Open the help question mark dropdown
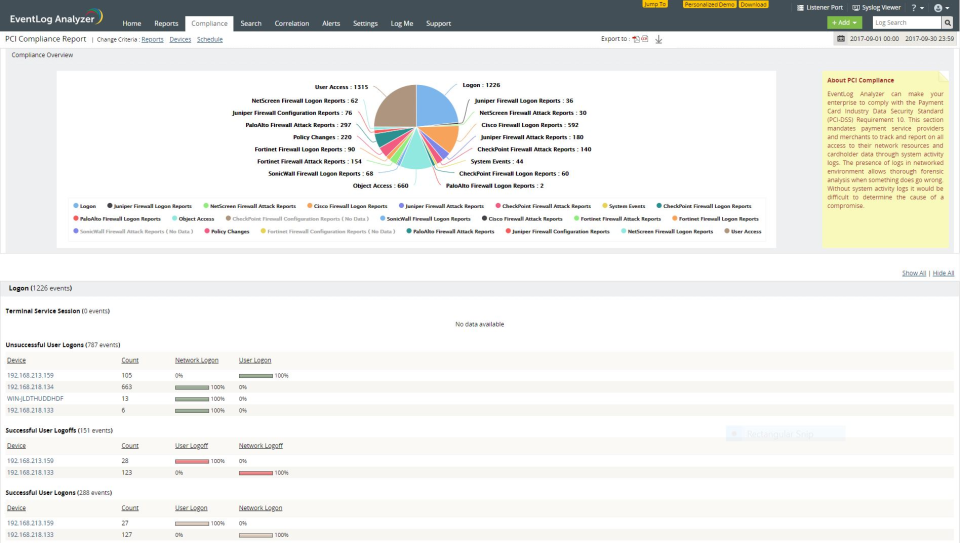960x543 pixels. tap(917, 8)
